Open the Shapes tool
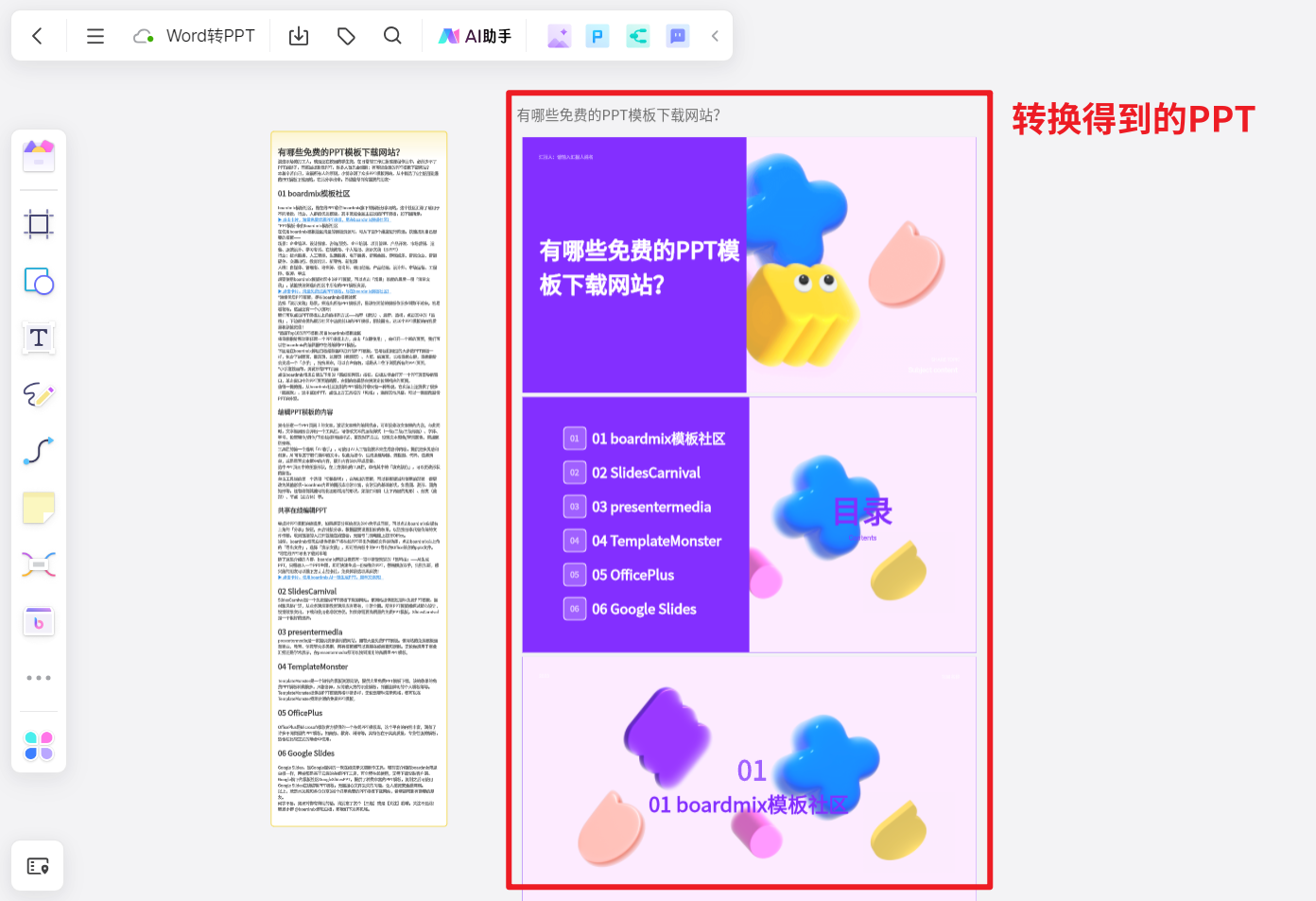The image size is (1316, 901). point(38,281)
